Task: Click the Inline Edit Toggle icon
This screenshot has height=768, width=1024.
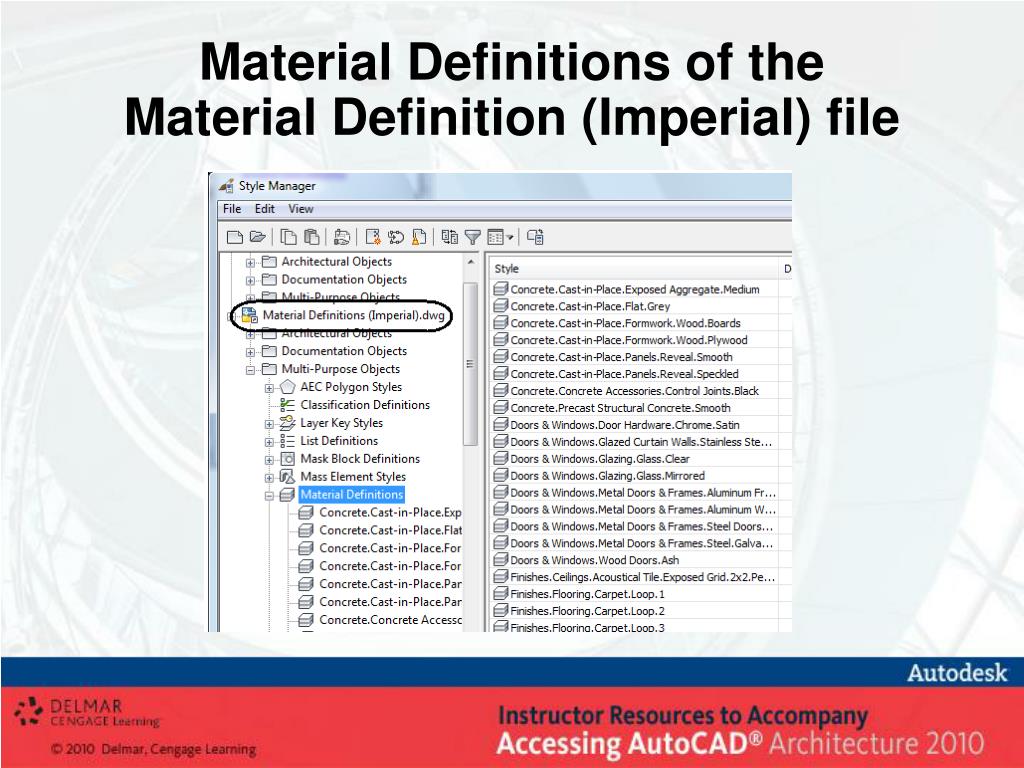Action: [536, 237]
